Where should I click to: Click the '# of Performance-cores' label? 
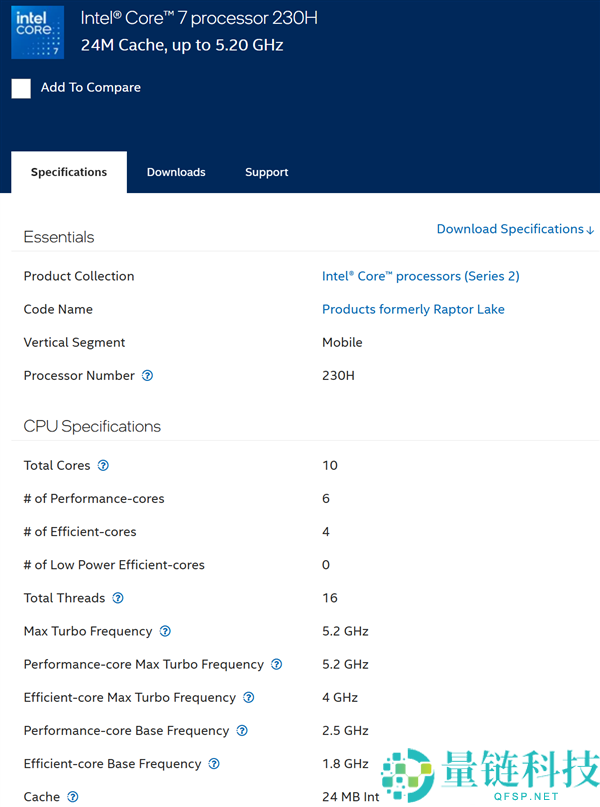pos(94,499)
